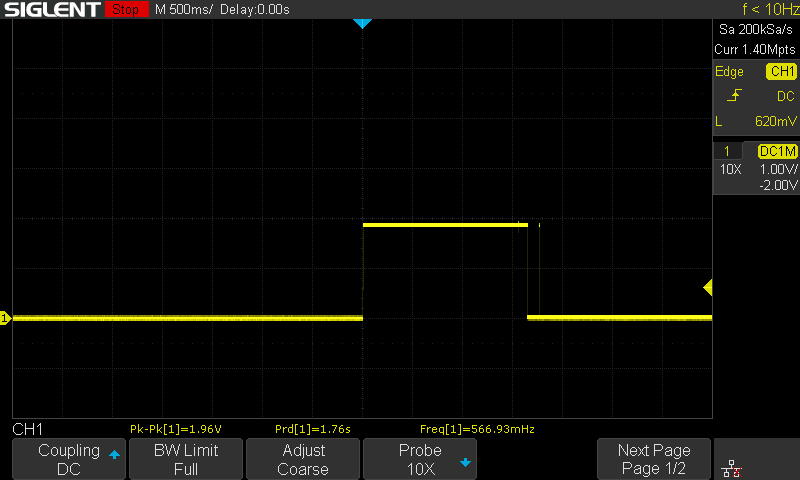The image size is (800, 480).
Task: Click the Curr 1.40Mpts memory depth
Action: click(x=755, y=49)
